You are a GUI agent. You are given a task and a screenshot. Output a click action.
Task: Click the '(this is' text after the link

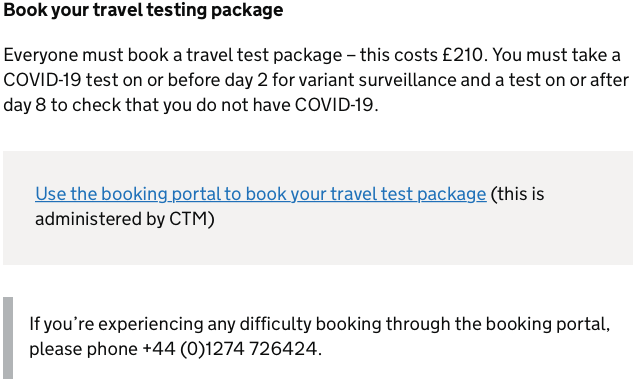517,194
